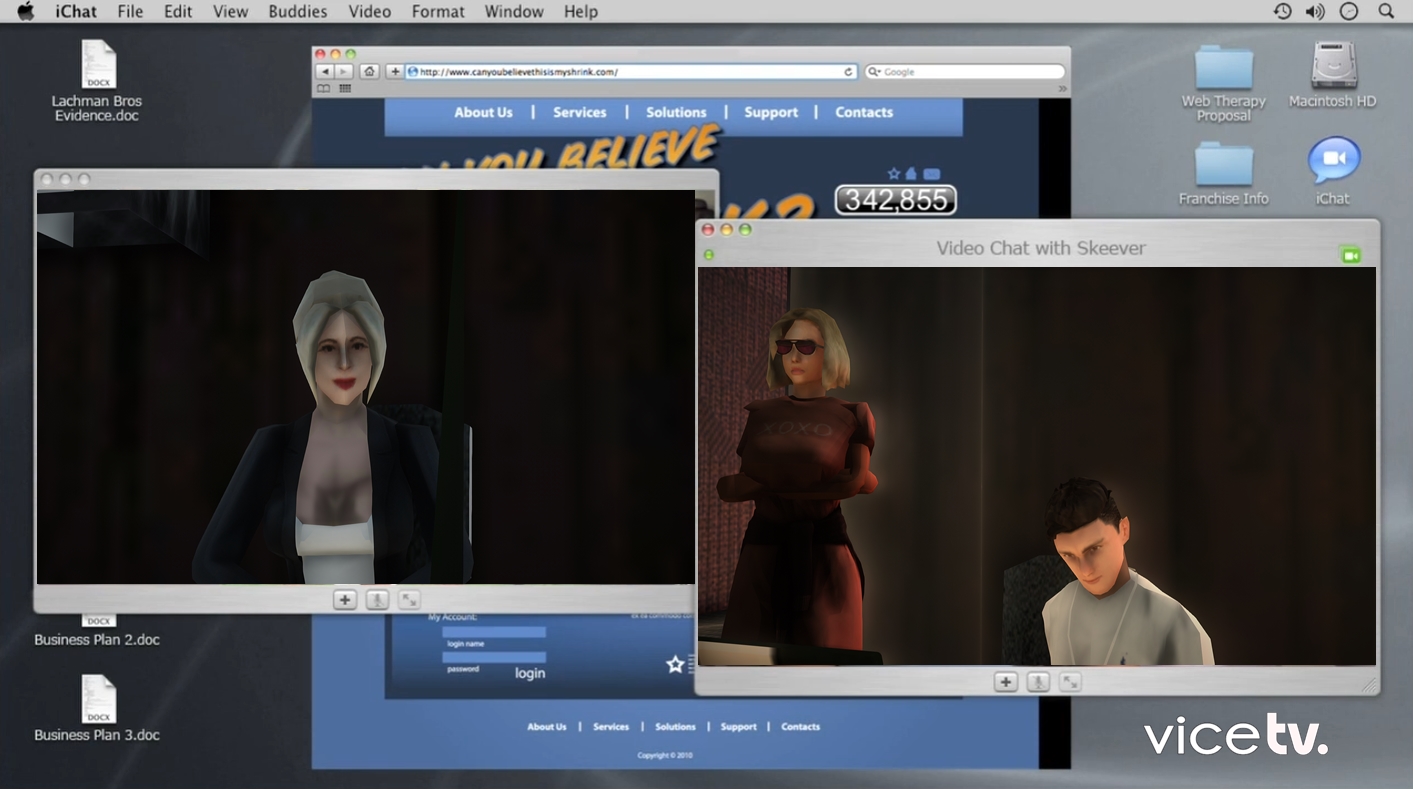Click the add bookmark plus button

click(395, 72)
